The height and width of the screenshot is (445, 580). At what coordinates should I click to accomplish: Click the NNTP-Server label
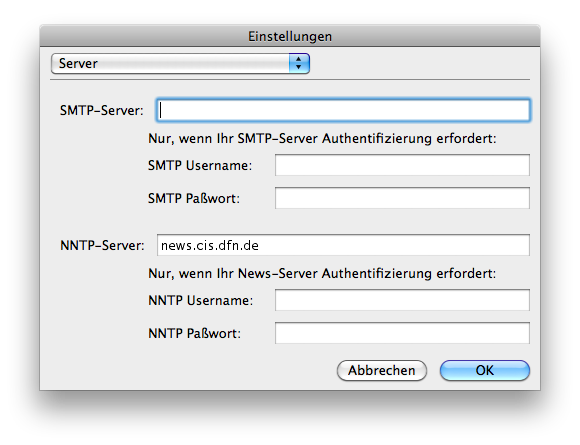pyautogui.click(x=102, y=245)
